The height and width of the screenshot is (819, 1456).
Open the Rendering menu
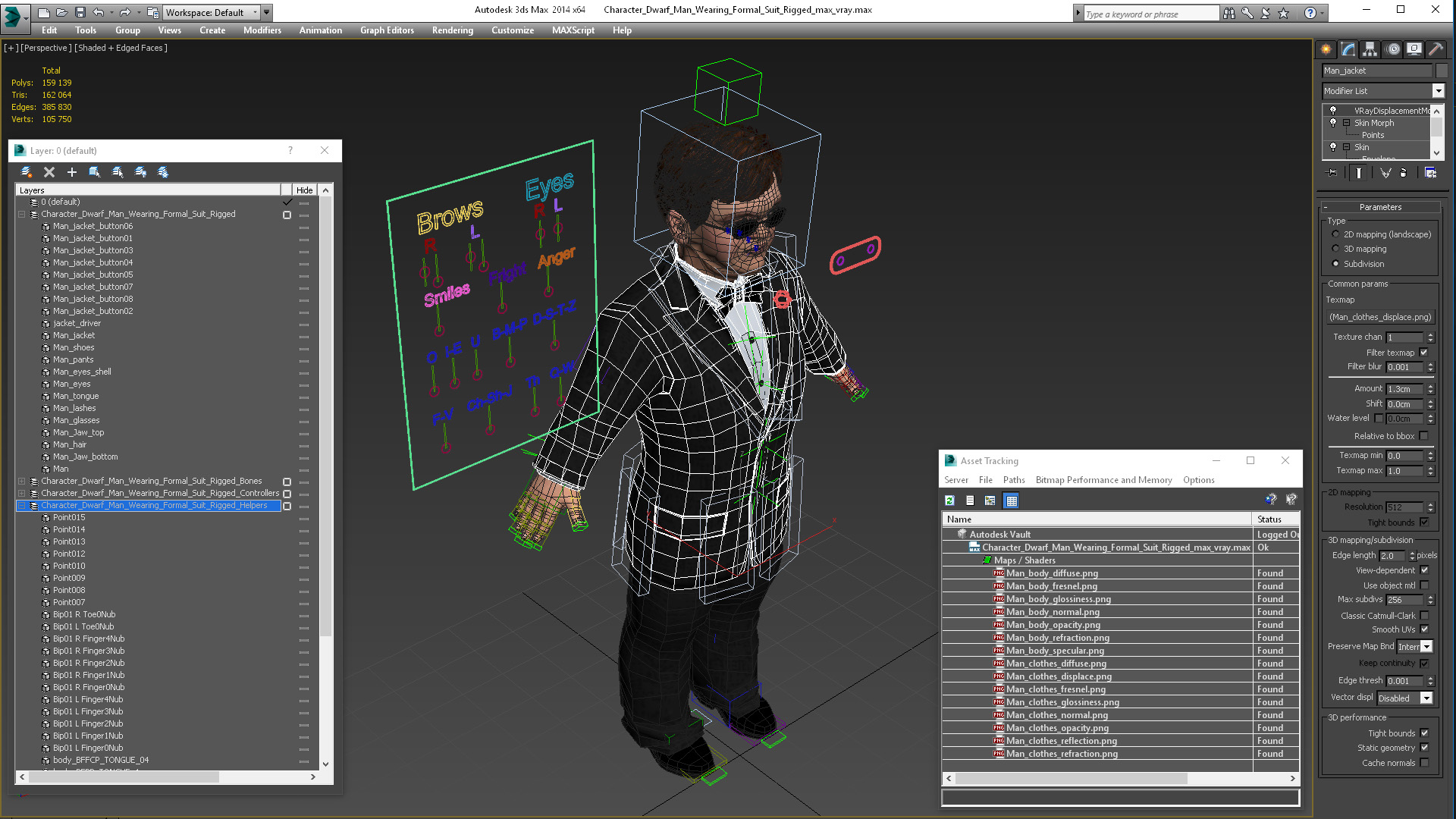(452, 30)
